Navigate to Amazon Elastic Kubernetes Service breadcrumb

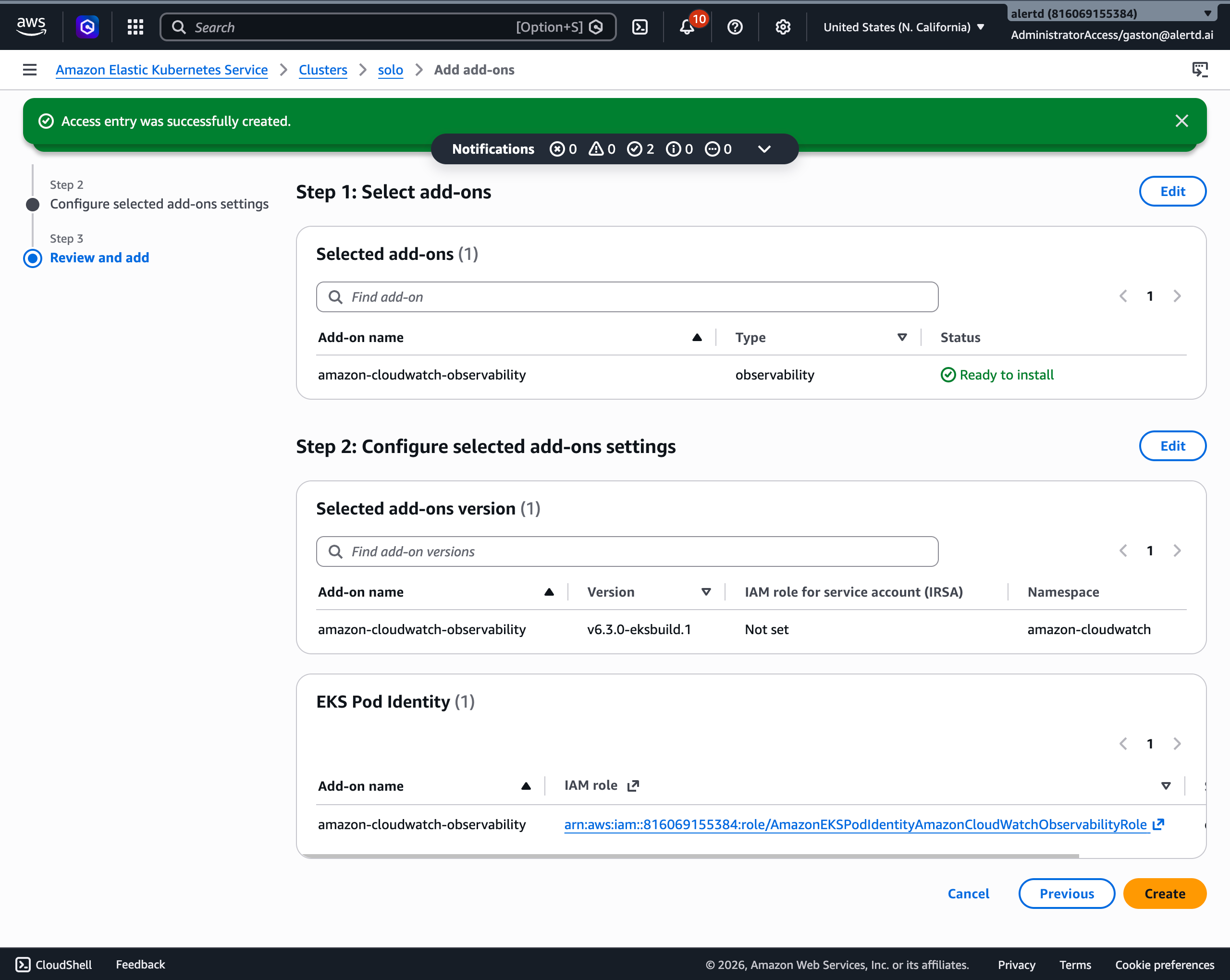(x=161, y=70)
